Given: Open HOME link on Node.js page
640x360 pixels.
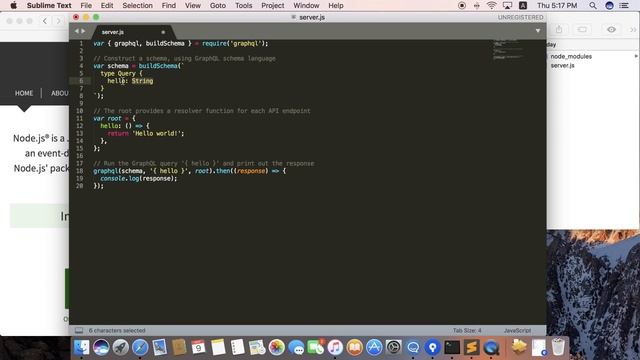Looking at the screenshot, I should (24, 93).
